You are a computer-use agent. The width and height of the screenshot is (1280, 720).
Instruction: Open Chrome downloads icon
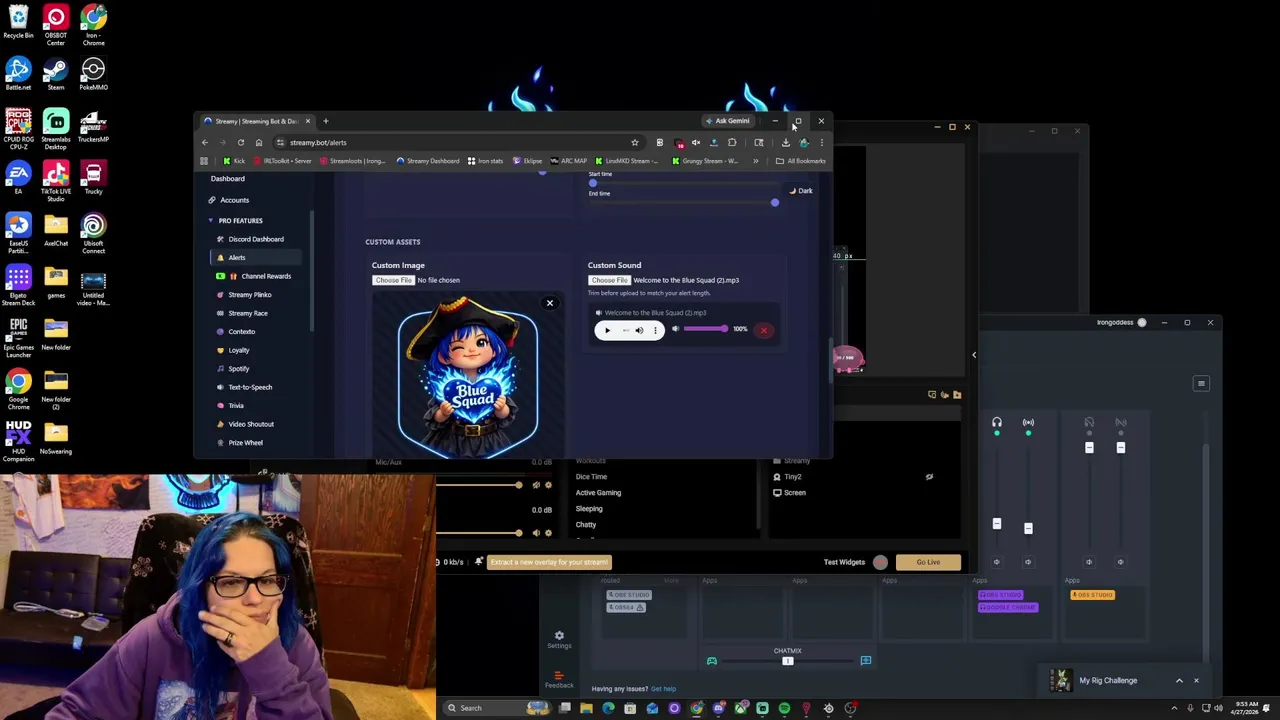click(785, 142)
